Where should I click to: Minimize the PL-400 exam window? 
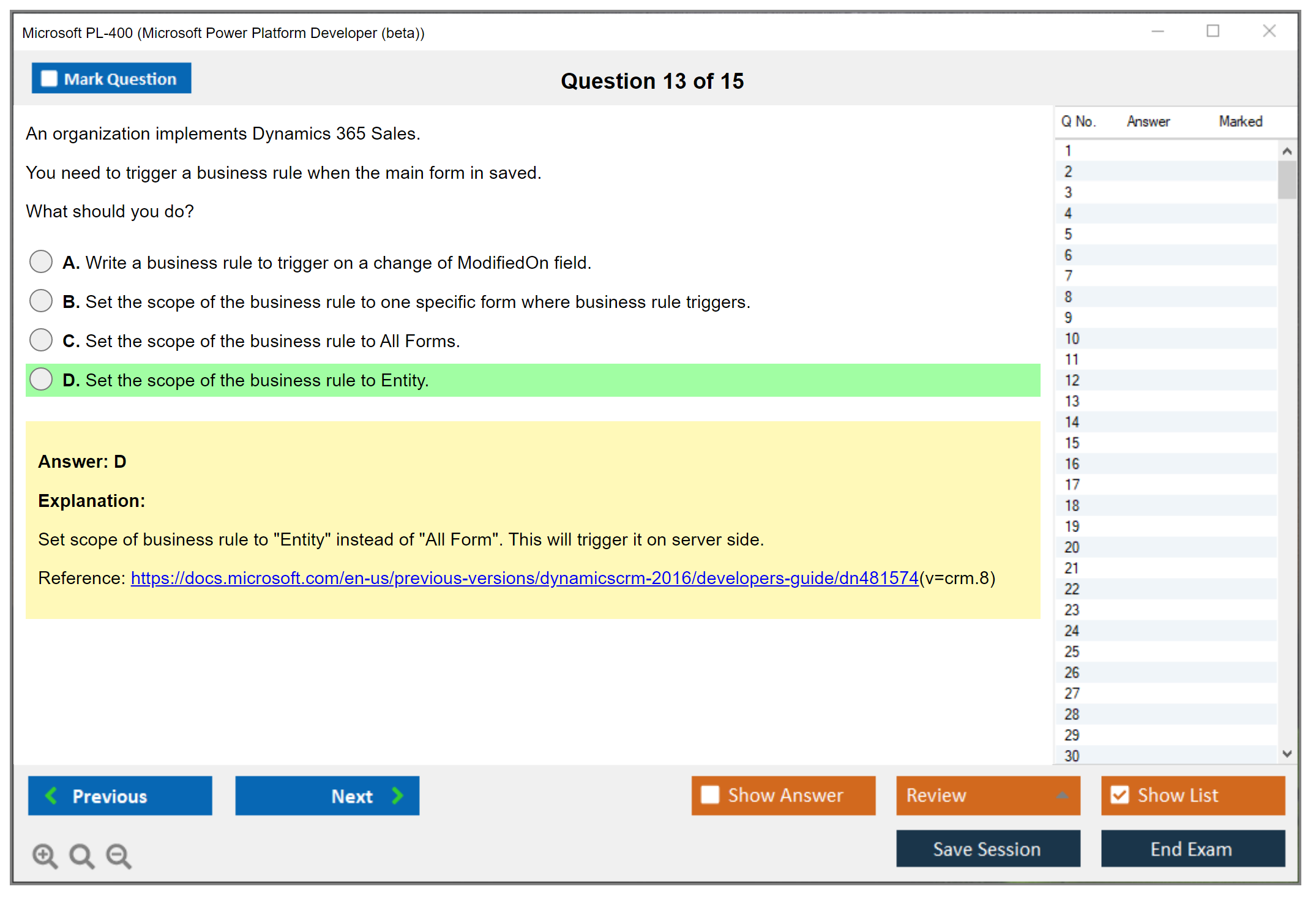(x=1157, y=31)
